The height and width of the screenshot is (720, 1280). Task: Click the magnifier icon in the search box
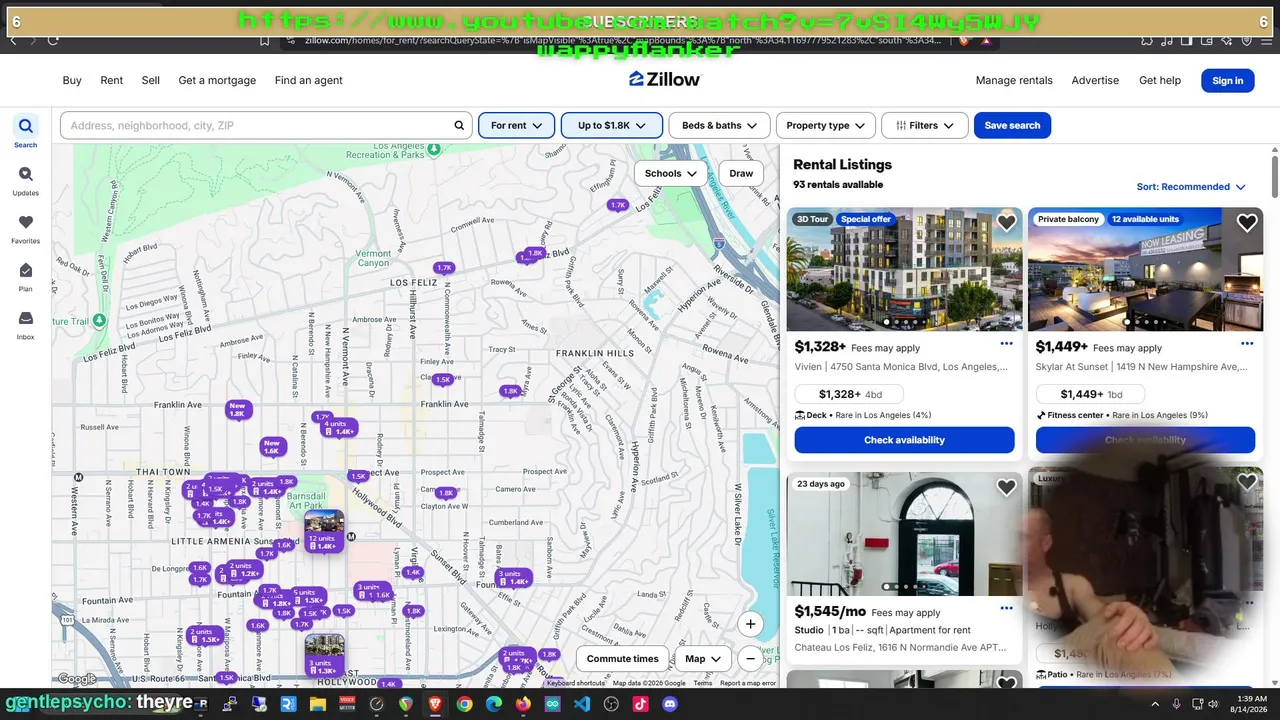pos(460,125)
